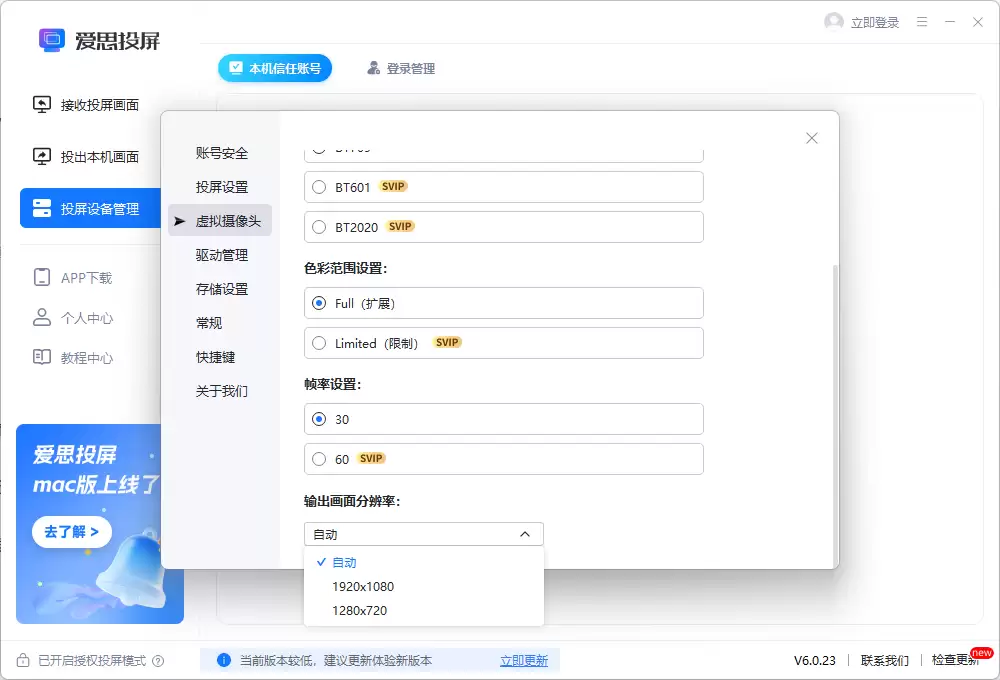Click 去了解 > banner button

71,531
